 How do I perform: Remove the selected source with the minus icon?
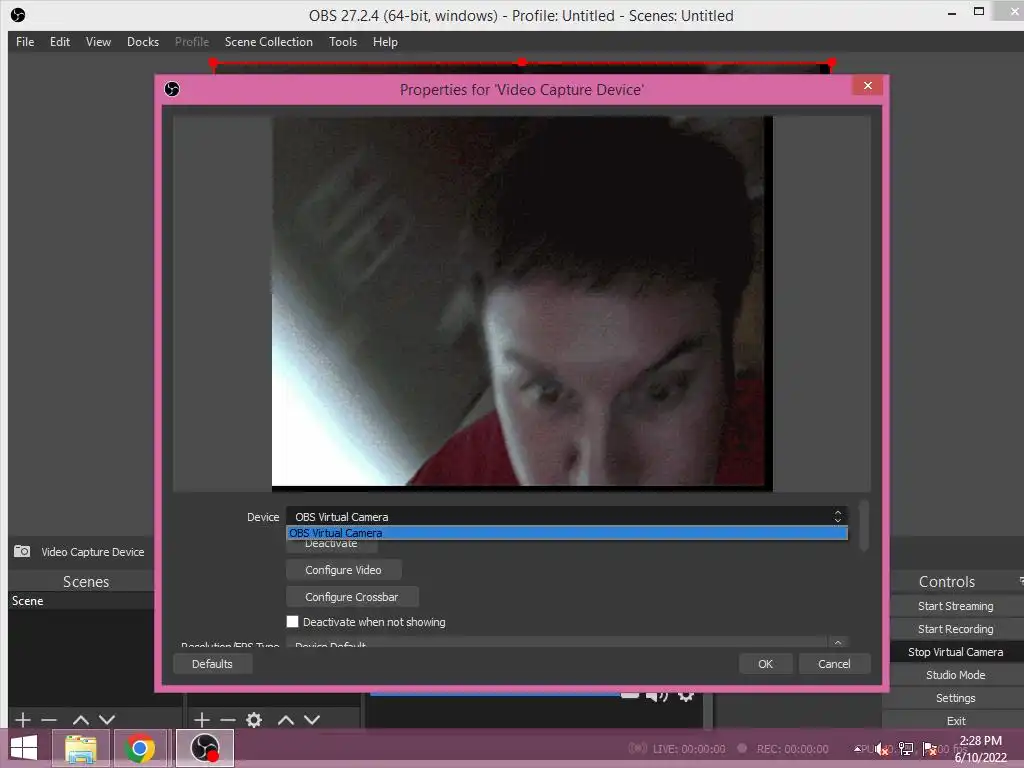coord(228,720)
